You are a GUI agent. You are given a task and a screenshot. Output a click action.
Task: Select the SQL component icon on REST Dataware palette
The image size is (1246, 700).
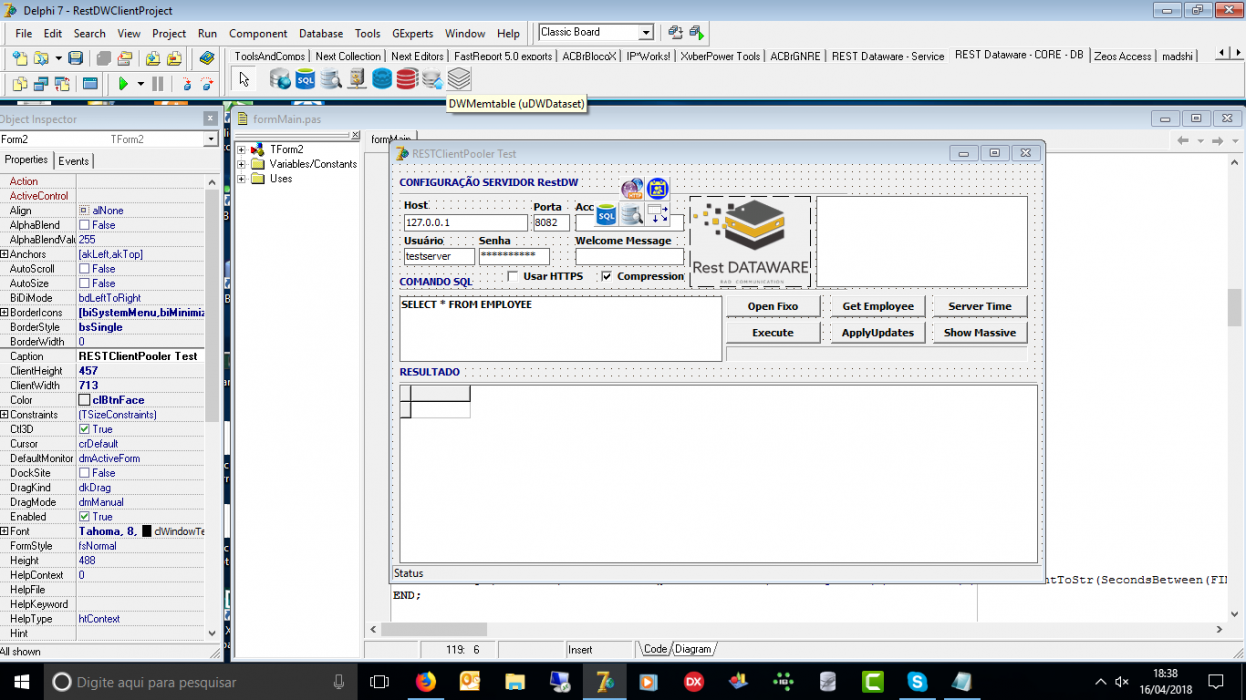(306, 78)
